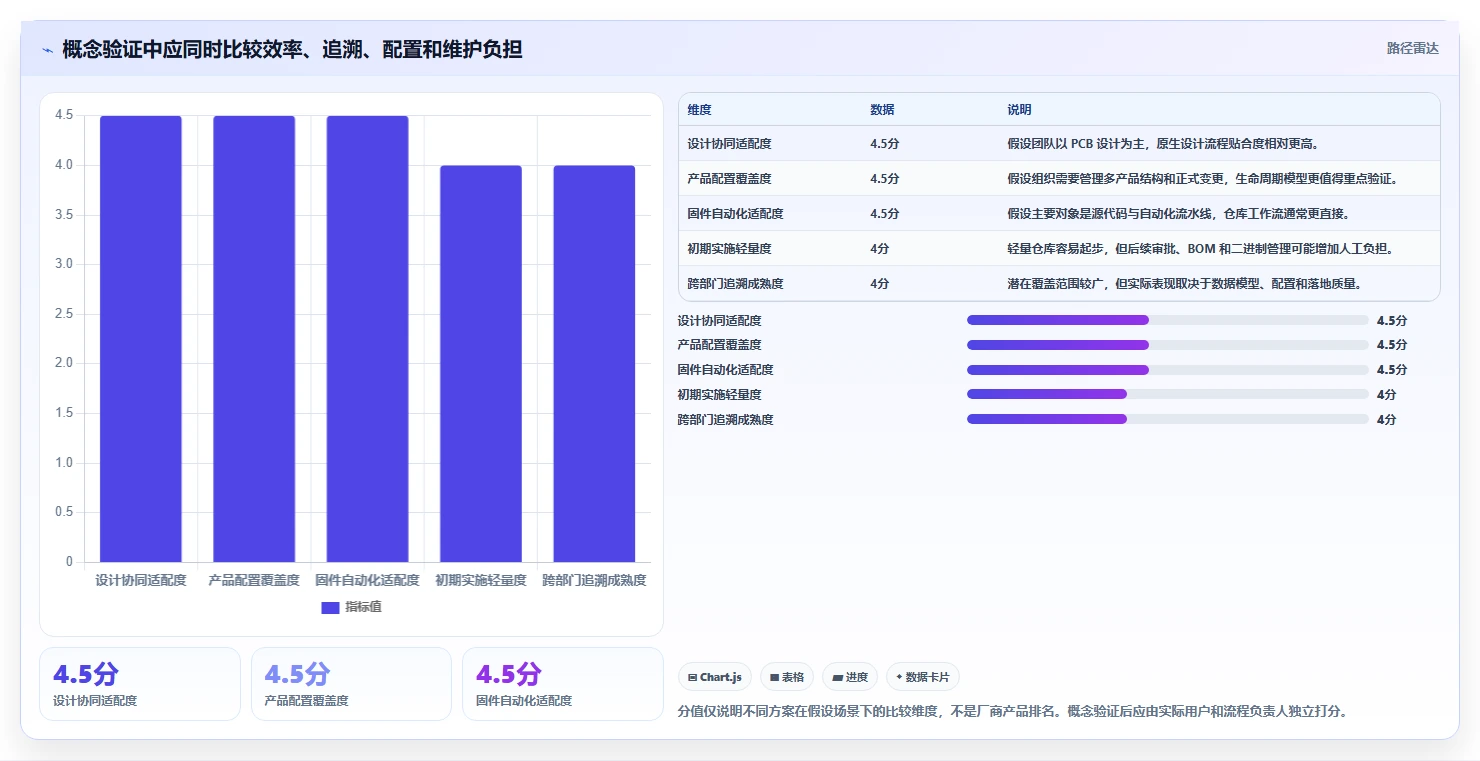Click the 设计协同适配度 x-axis label under the chart

141,580
